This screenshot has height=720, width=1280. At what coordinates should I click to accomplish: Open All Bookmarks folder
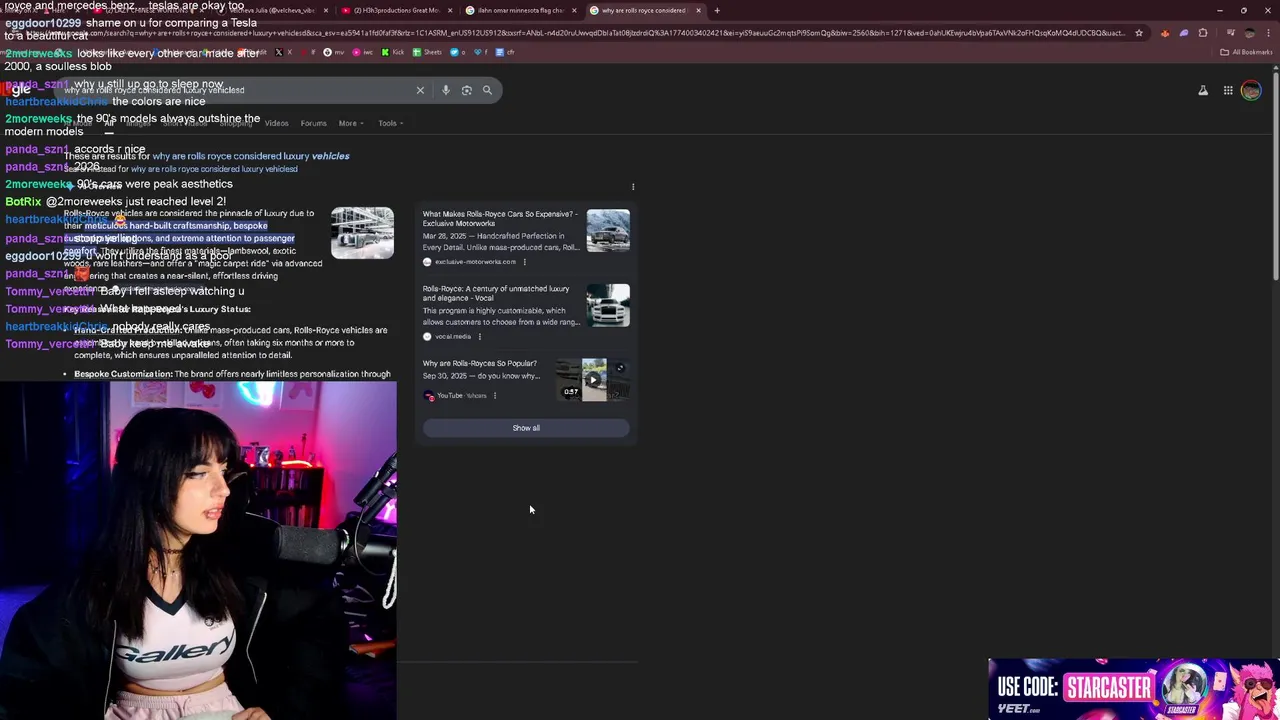(1246, 52)
